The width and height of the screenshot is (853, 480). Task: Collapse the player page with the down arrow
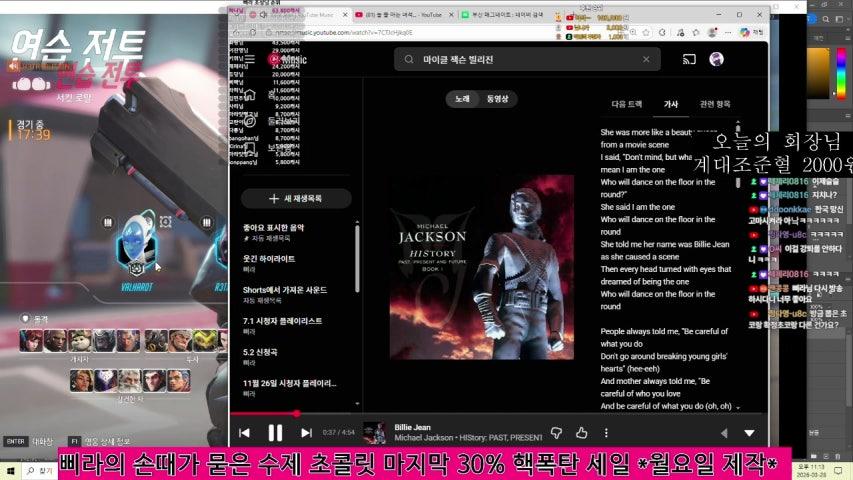[x=749, y=433]
